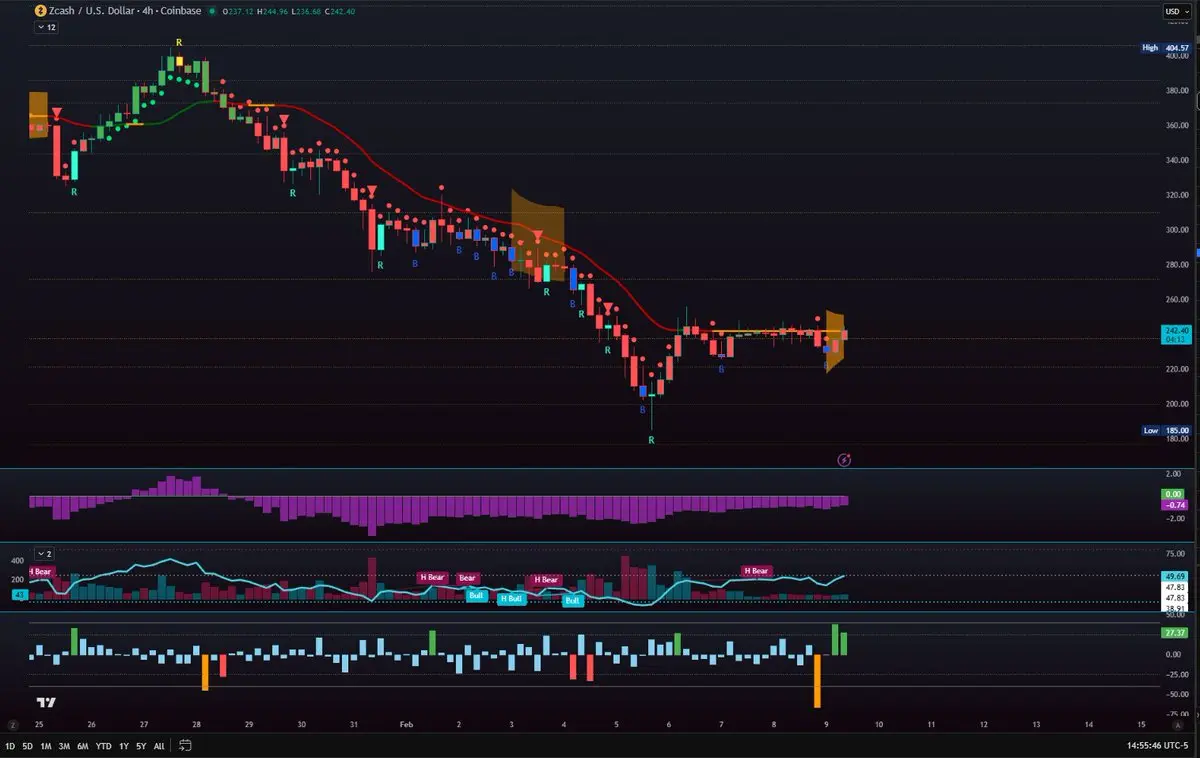Click the green value label 27.37
This screenshot has width=1200, height=758.
[1176, 633]
